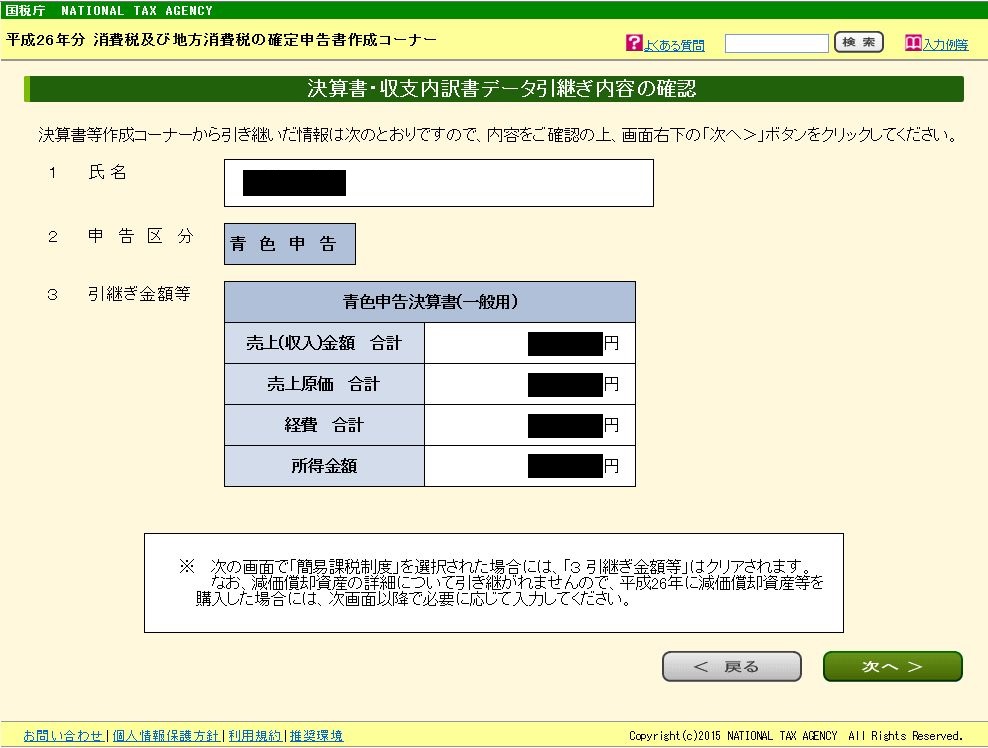Select the 青色申告 filing category box
The image size is (988, 748).
(290, 244)
